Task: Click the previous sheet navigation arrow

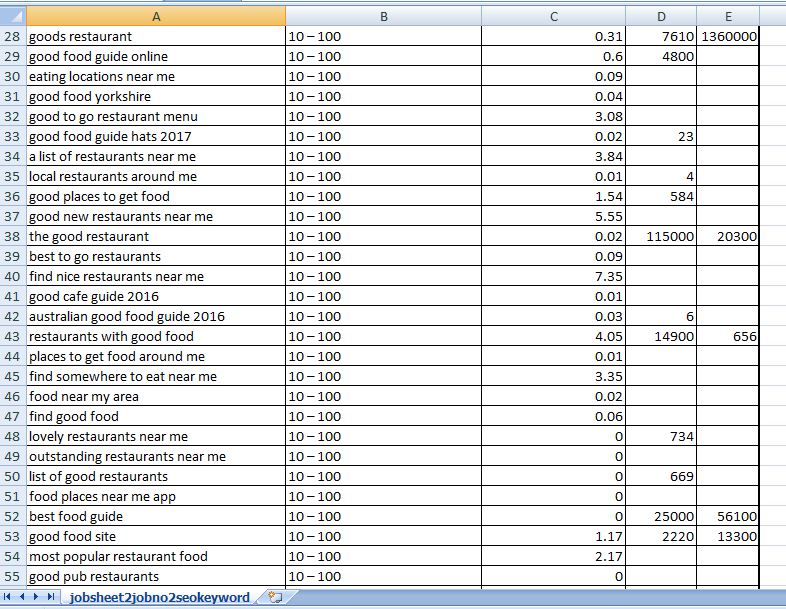Action: coord(24,597)
